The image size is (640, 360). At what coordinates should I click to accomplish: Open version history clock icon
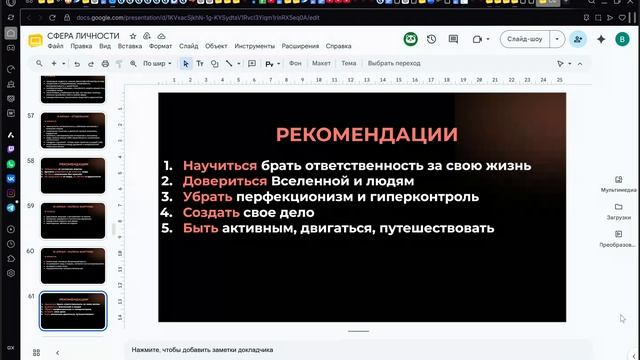431,39
